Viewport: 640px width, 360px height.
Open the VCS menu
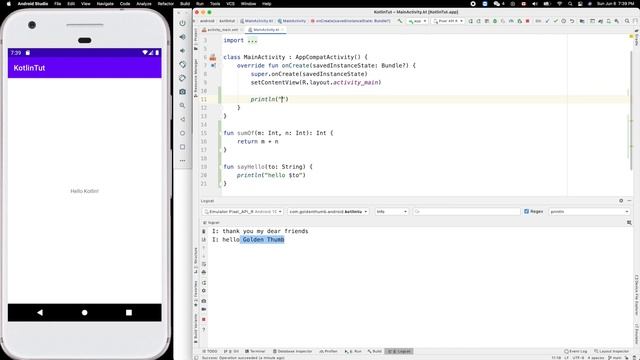[230, 4]
